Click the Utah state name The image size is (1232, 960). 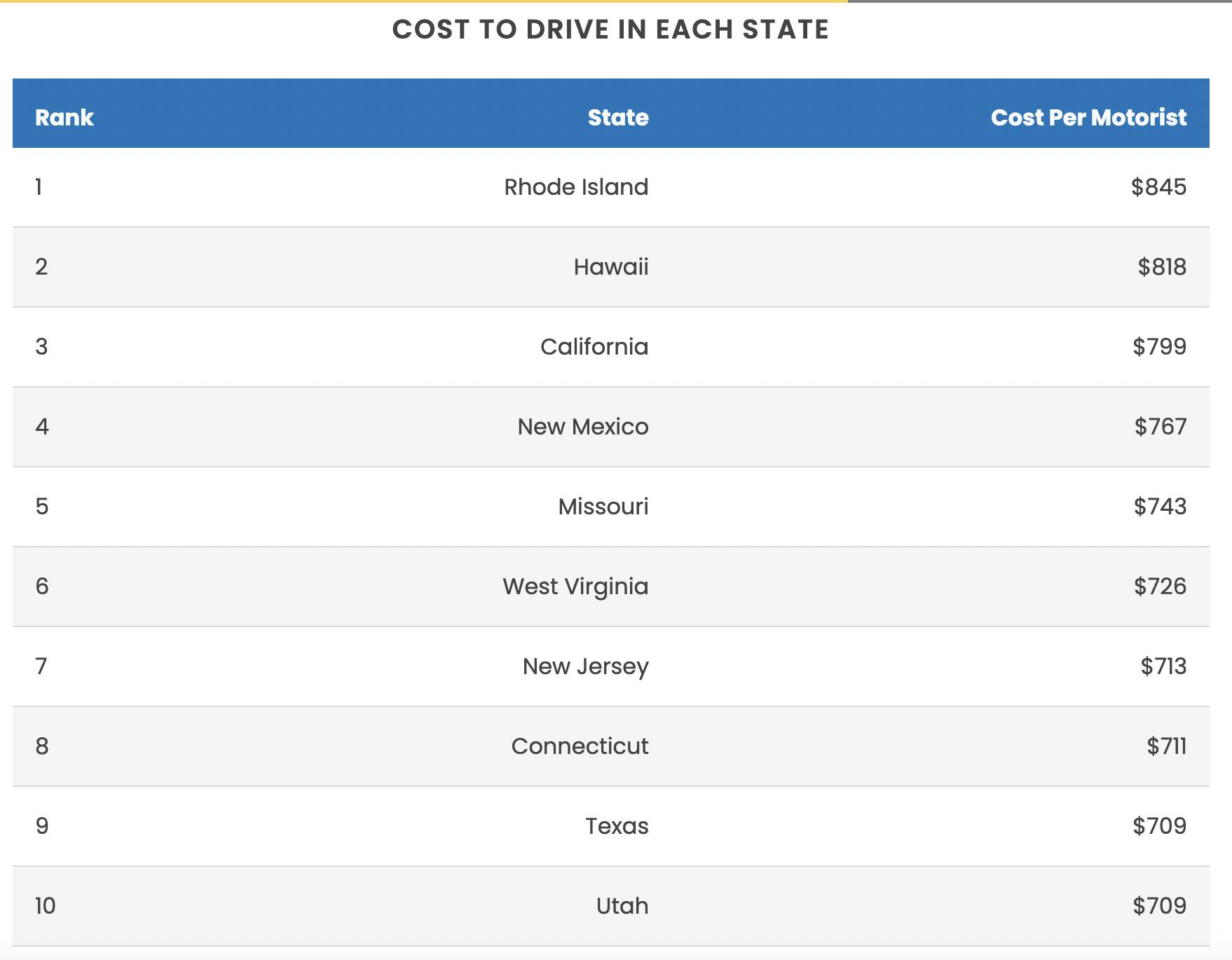pyautogui.click(x=622, y=906)
